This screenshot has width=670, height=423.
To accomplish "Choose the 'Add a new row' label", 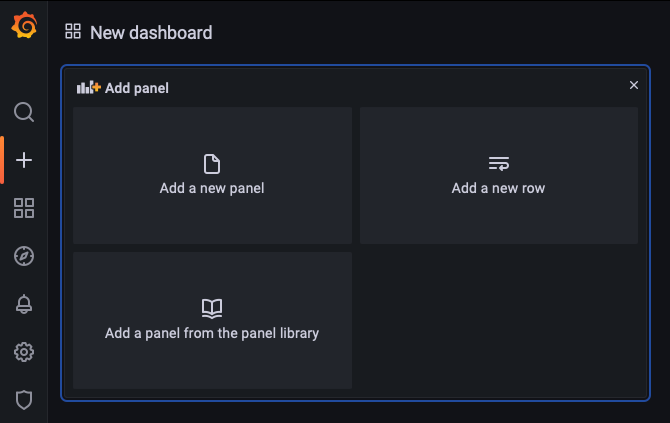I will click(498, 188).
